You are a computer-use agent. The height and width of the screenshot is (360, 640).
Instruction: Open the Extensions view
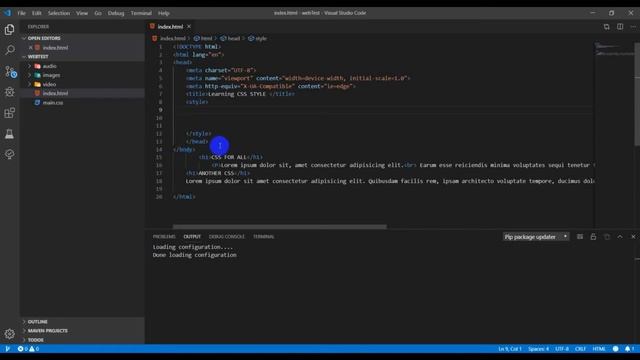point(9,113)
